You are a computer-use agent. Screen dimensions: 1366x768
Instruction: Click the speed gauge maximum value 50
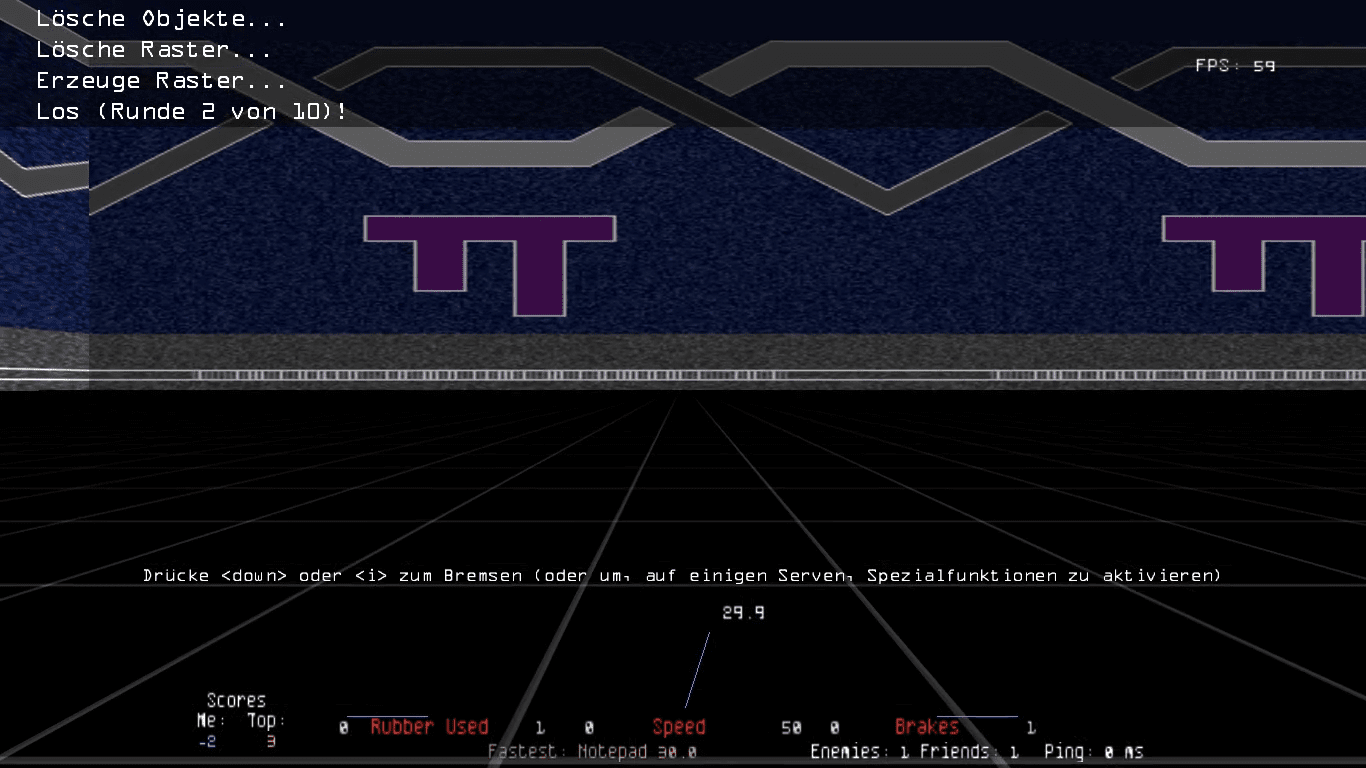[x=791, y=728]
